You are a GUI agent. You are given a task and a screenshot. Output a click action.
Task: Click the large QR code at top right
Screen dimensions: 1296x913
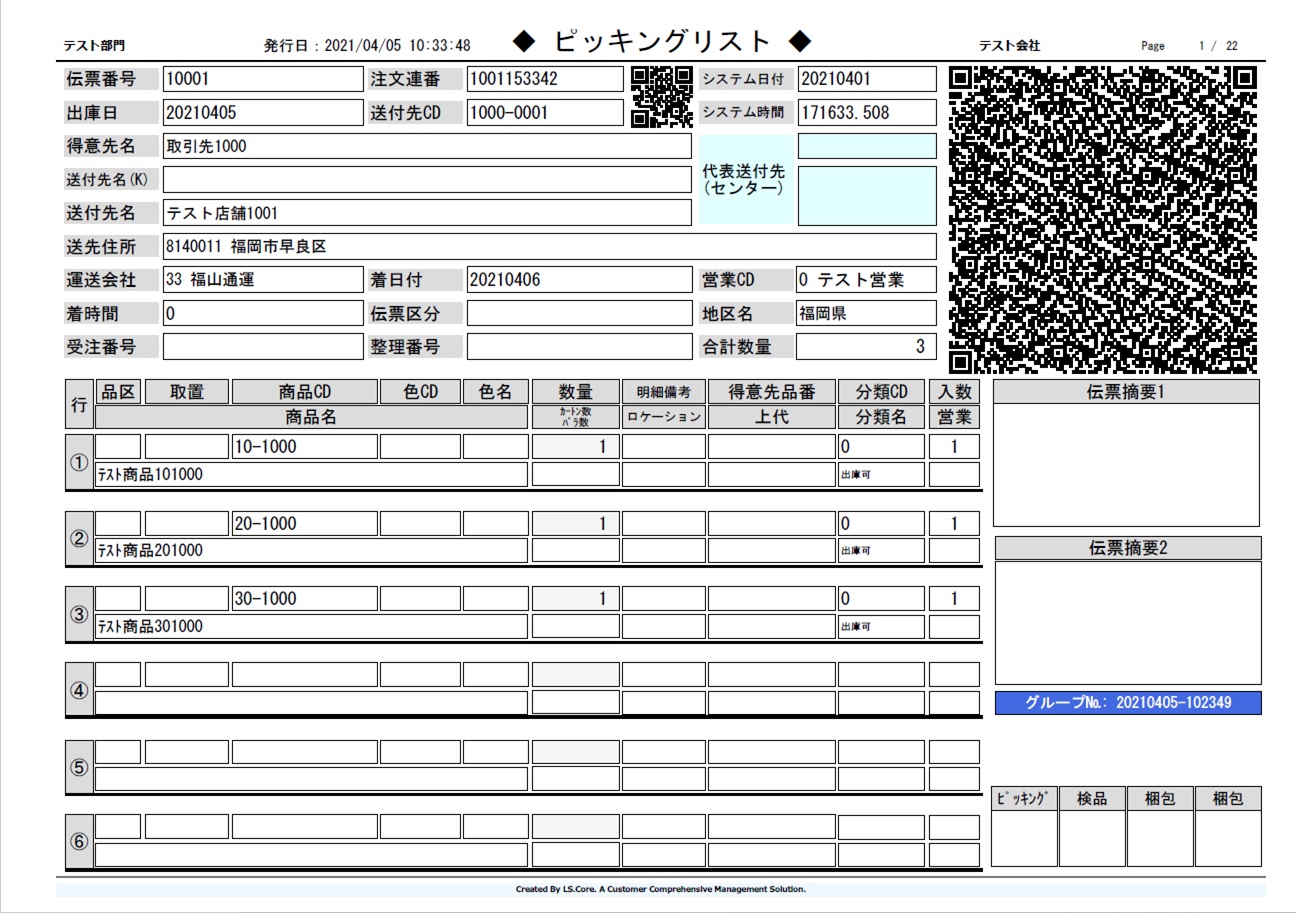pyautogui.click(x=1103, y=219)
